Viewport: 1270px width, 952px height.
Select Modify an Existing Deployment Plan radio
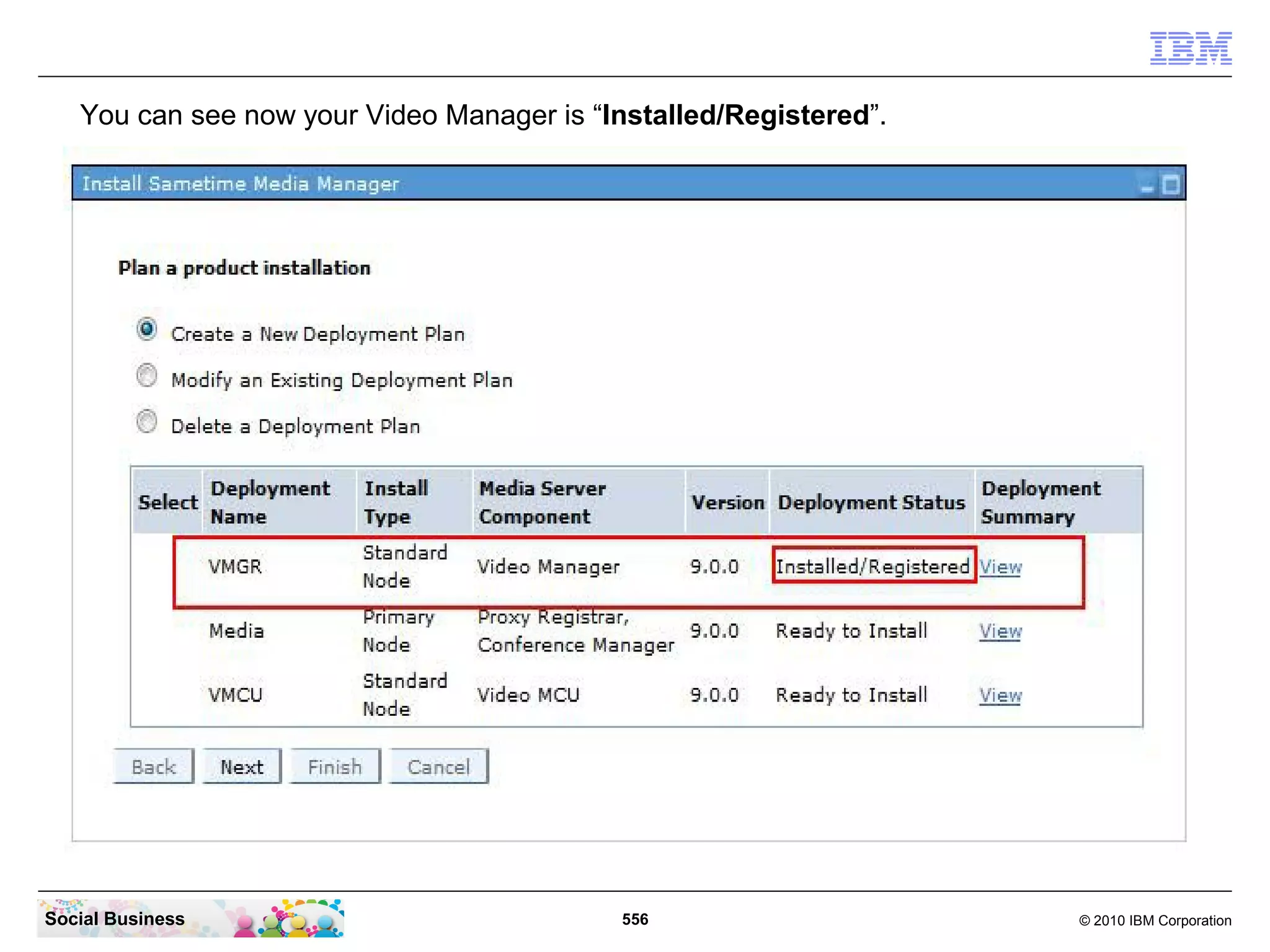pos(147,376)
